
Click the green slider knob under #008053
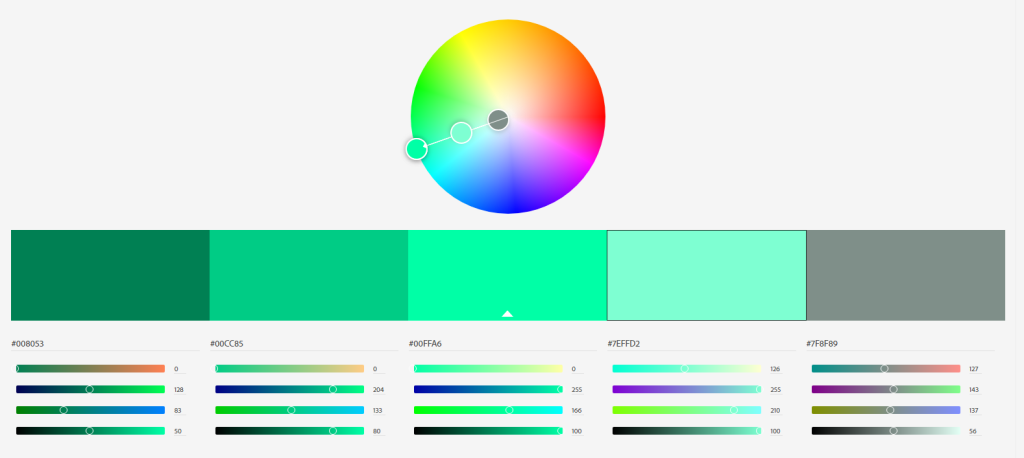click(x=90, y=389)
